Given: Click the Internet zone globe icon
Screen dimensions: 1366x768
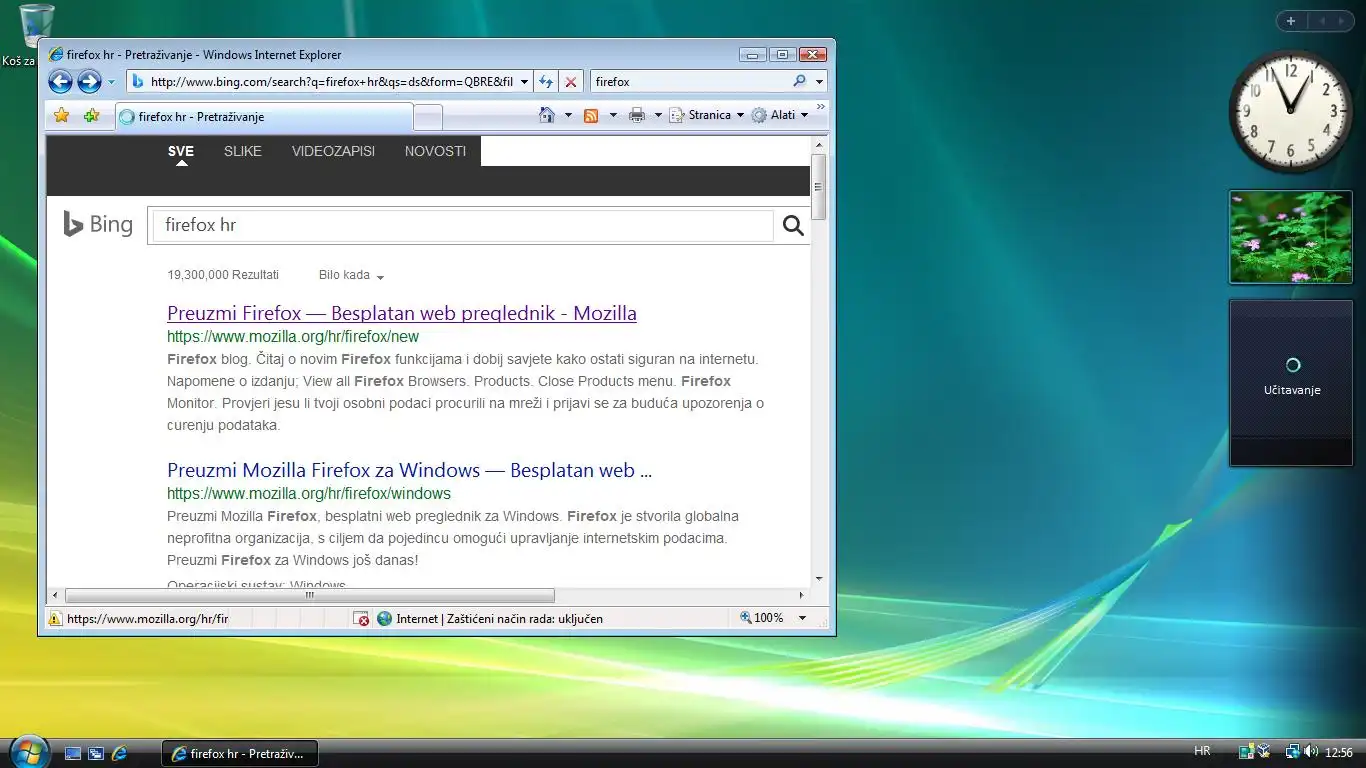Looking at the screenshot, I should click(384, 619).
